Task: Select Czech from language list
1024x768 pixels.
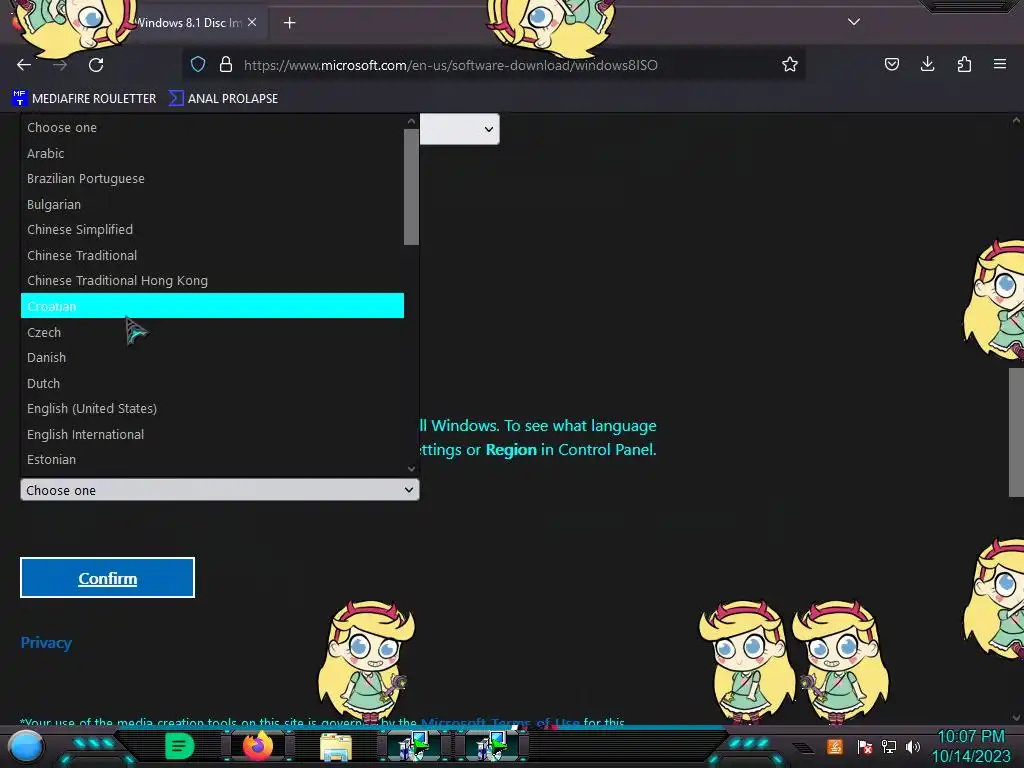Action: 212,332
